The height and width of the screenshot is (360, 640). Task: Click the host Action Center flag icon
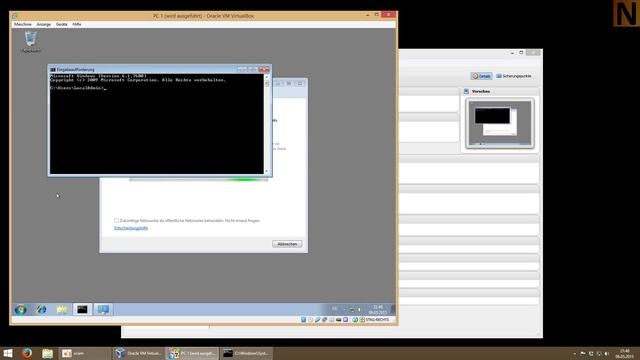click(x=582, y=353)
